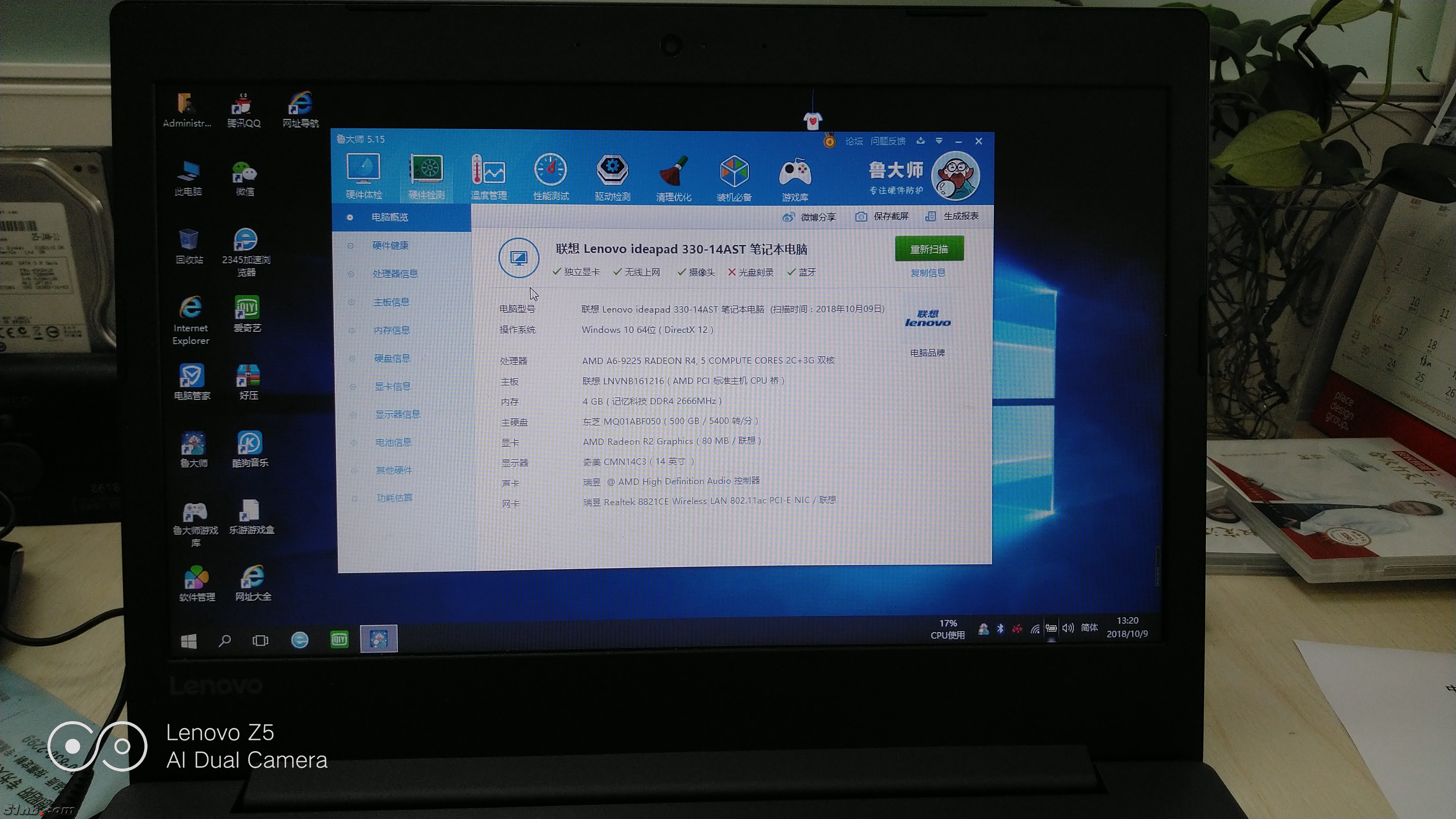Click the green 重新扫描 button
Viewport: 1456px width, 819px height.
pyautogui.click(x=929, y=249)
